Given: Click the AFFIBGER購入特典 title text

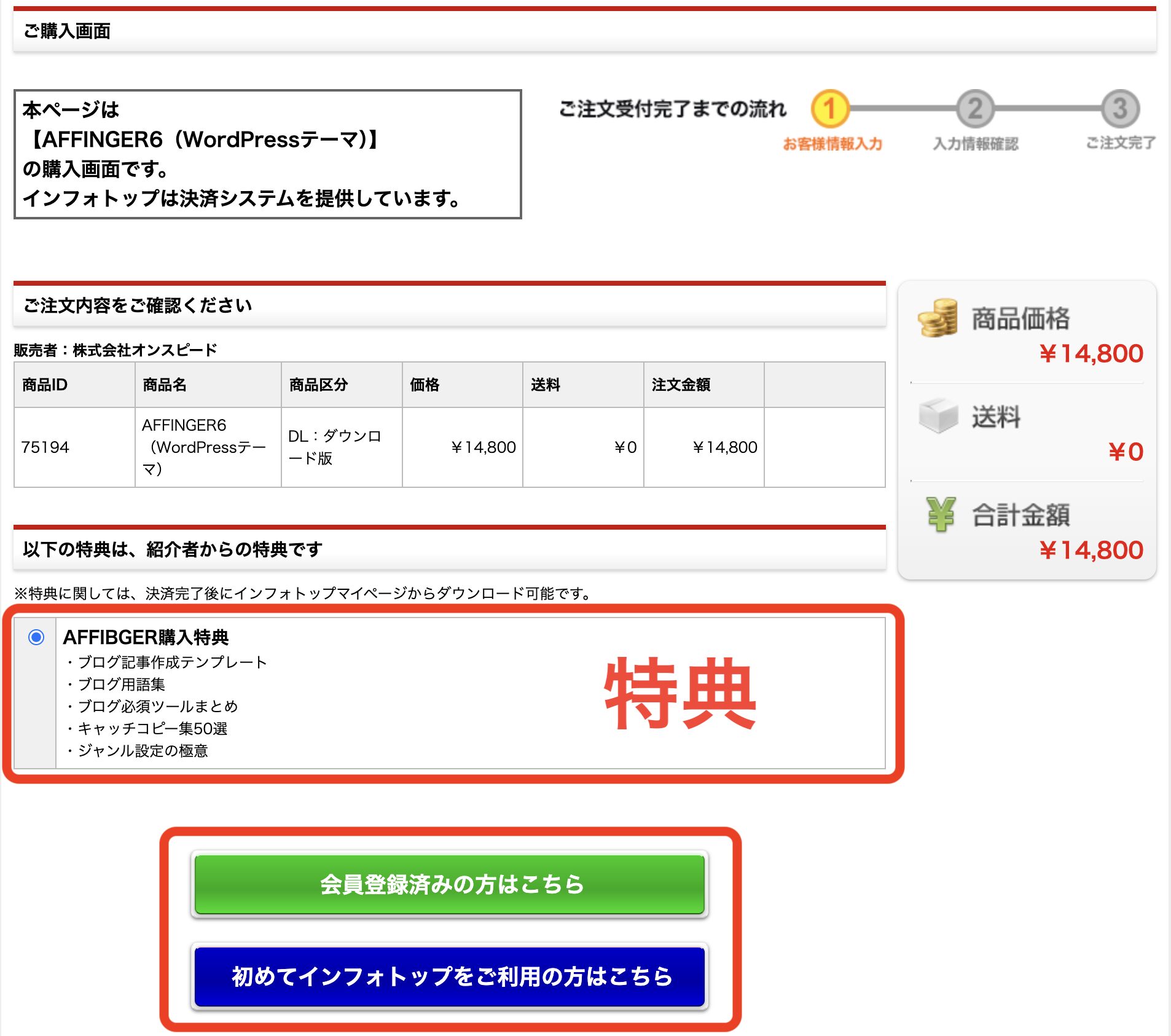Looking at the screenshot, I should point(146,637).
